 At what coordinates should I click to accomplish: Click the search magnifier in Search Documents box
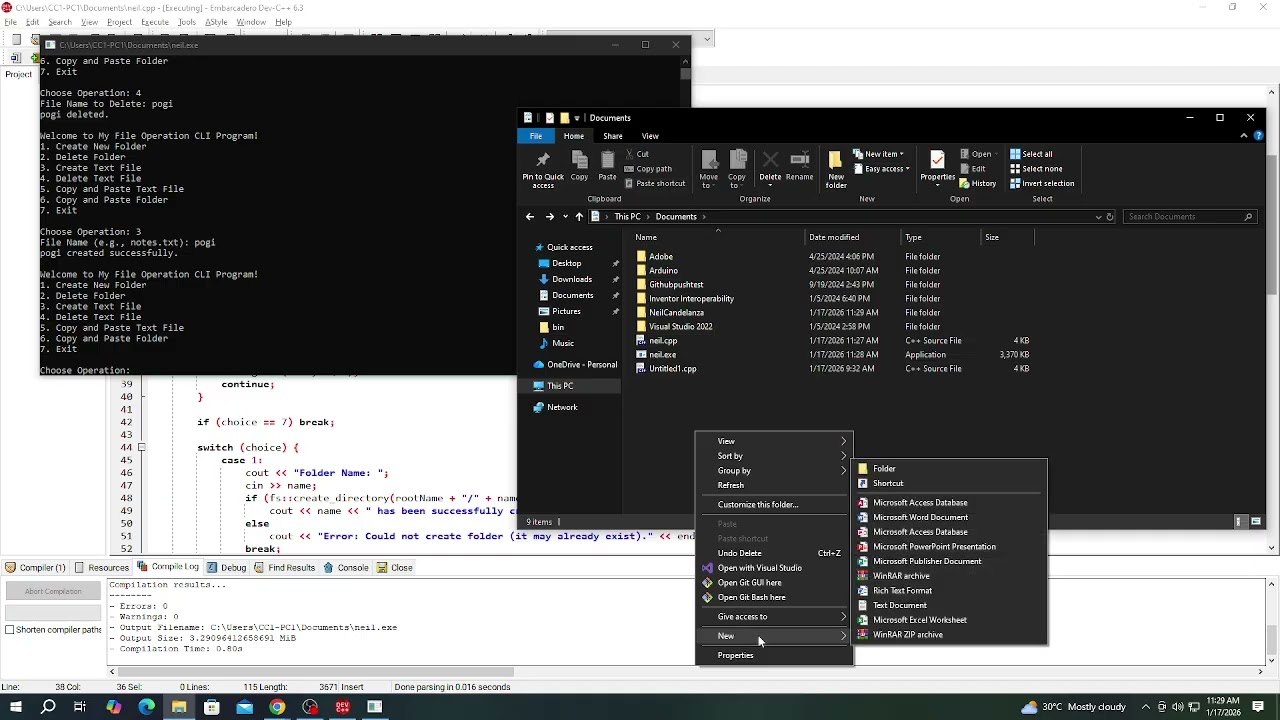pyautogui.click(x=1248, y=217)
